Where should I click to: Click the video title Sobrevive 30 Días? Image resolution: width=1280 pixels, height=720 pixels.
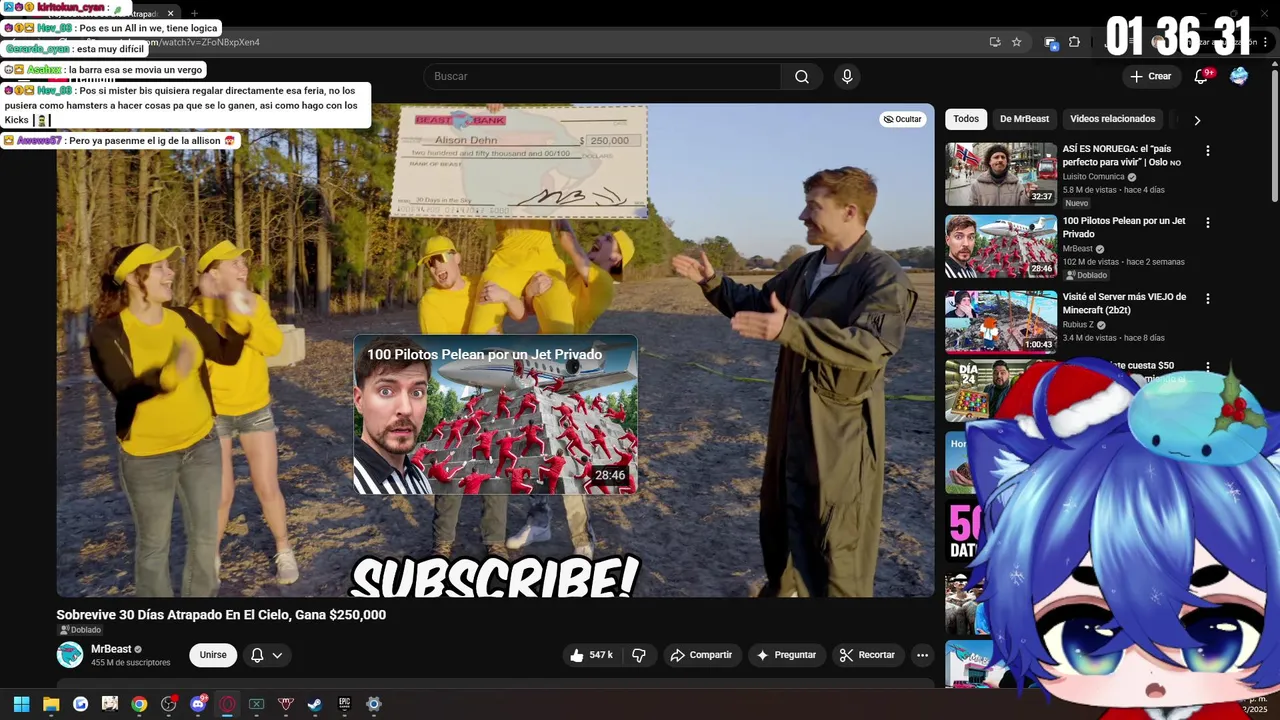221,615
